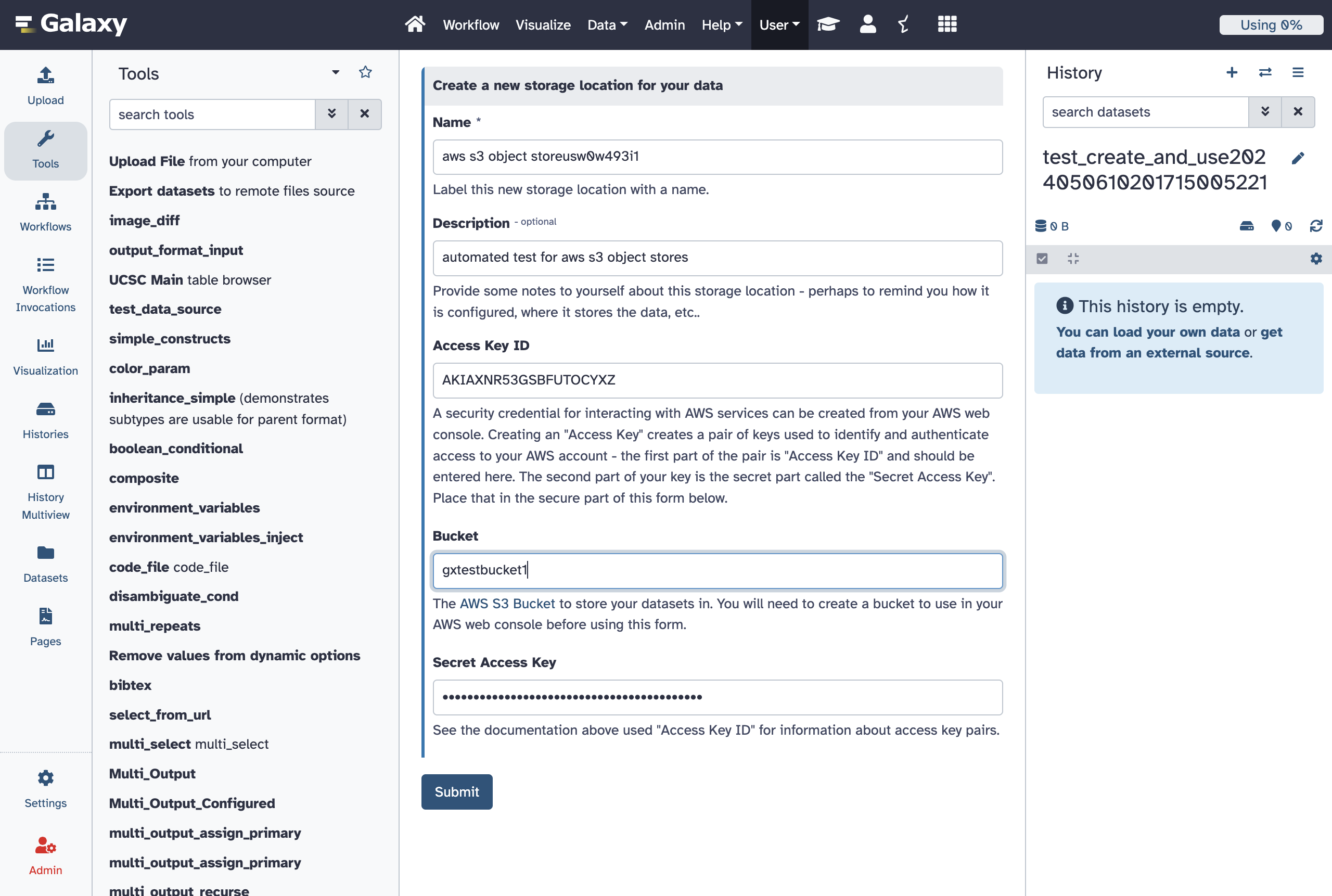Submit the new storage location form
The width and height of the screenshot is (1332, 896).
pyautogui.click(x=456, y=791)
